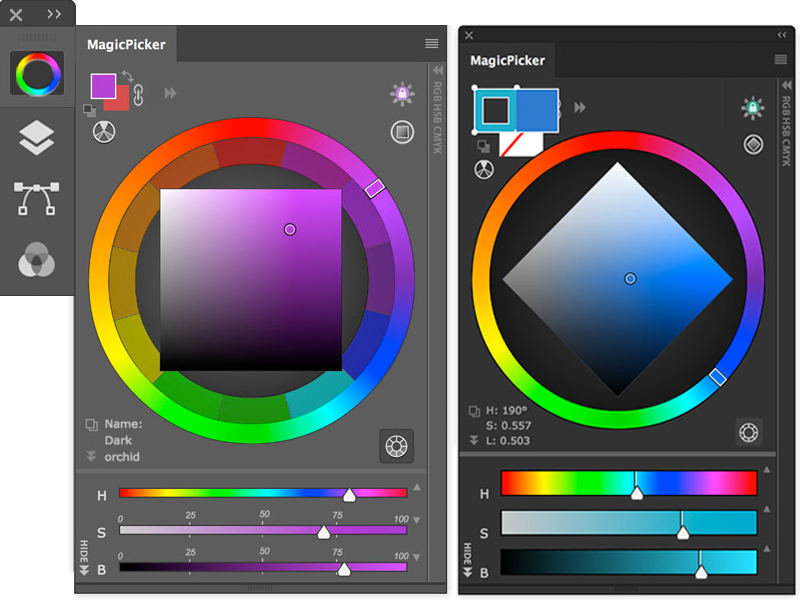Expand the dock with the double arrow
This screenshot has width=800, height=600.
tap(54, 14)
